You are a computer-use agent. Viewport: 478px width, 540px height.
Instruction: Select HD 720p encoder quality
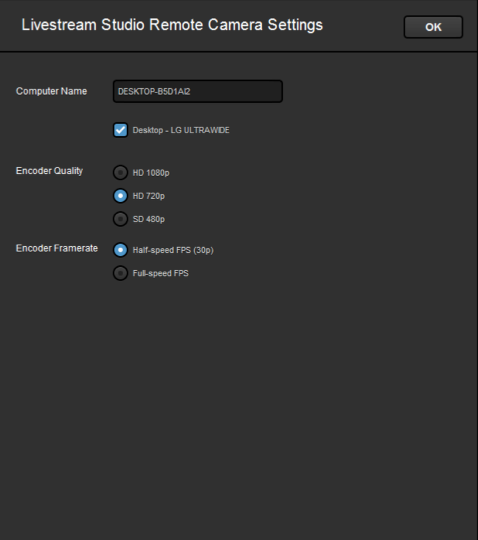point(120,196)
